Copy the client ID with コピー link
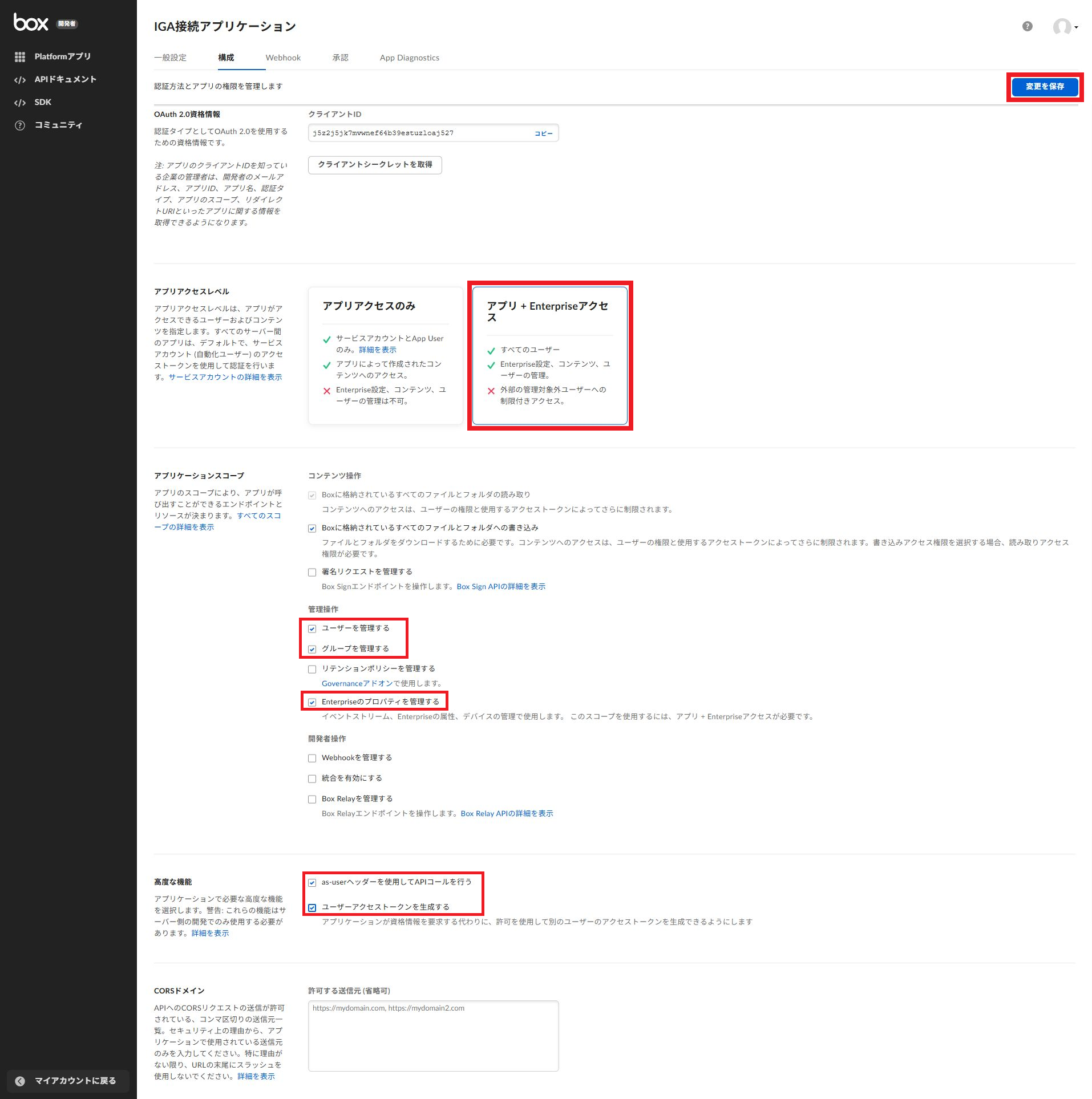 pyautogui.click(x=543, y=133)
